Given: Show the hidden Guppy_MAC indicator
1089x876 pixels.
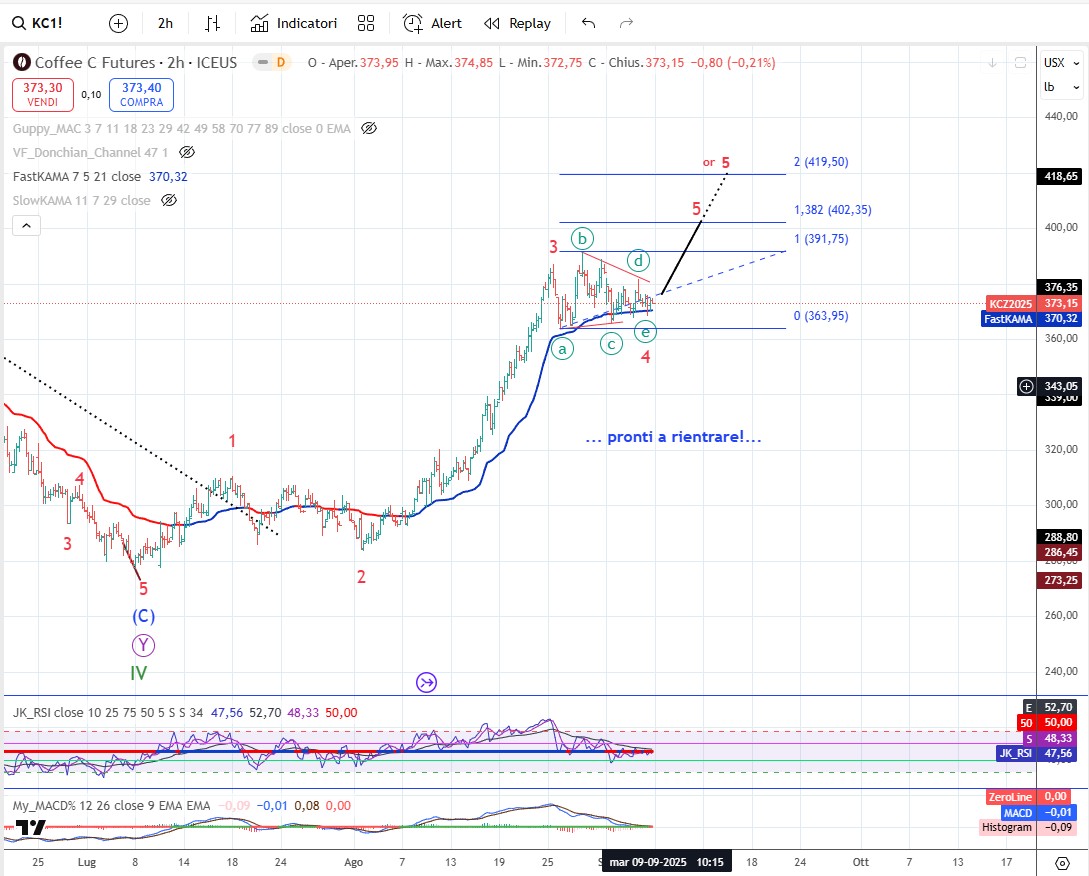Looking at the screenshot, I should click(x=369, y=128).
